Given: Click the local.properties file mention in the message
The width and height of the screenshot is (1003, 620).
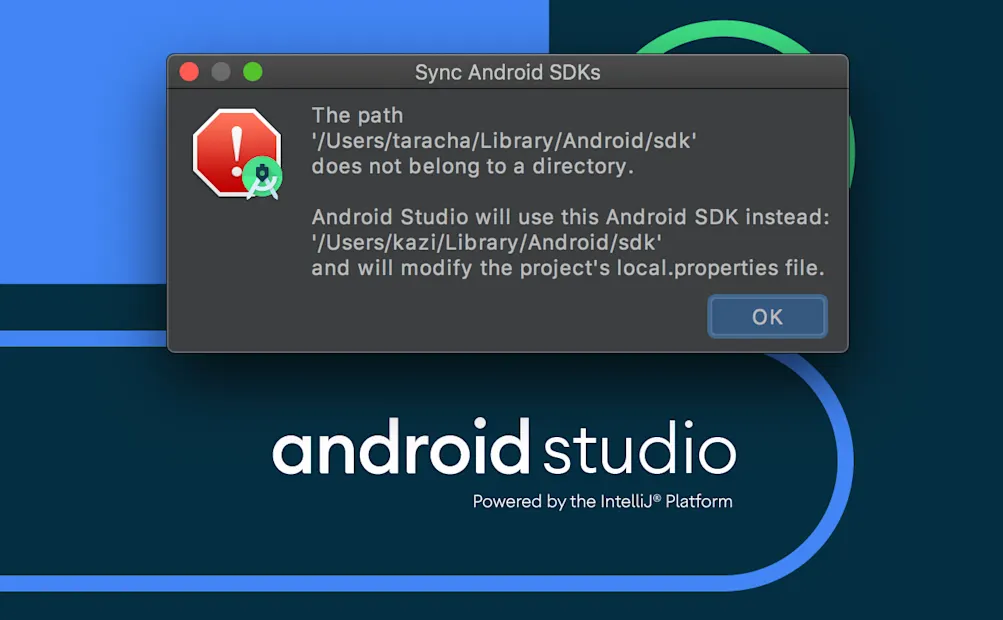Looking at the screenshot, I should [696, 268].
